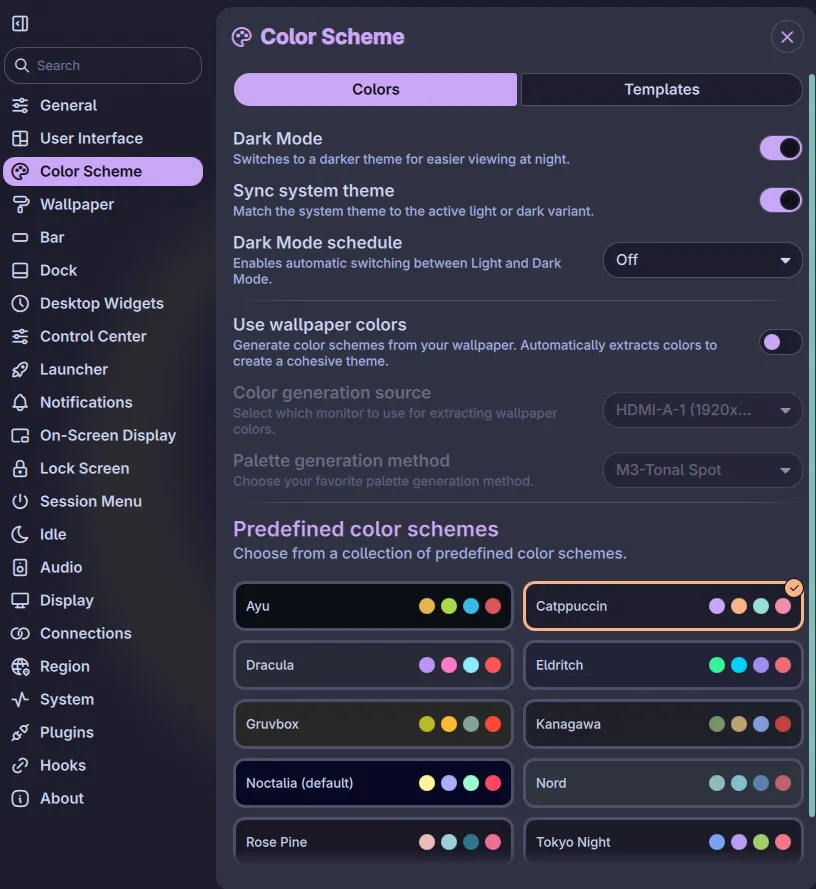Screen dimensions: 816x889
Task: Toggle the Sync system theme switch
Action: tap(781, 200)
